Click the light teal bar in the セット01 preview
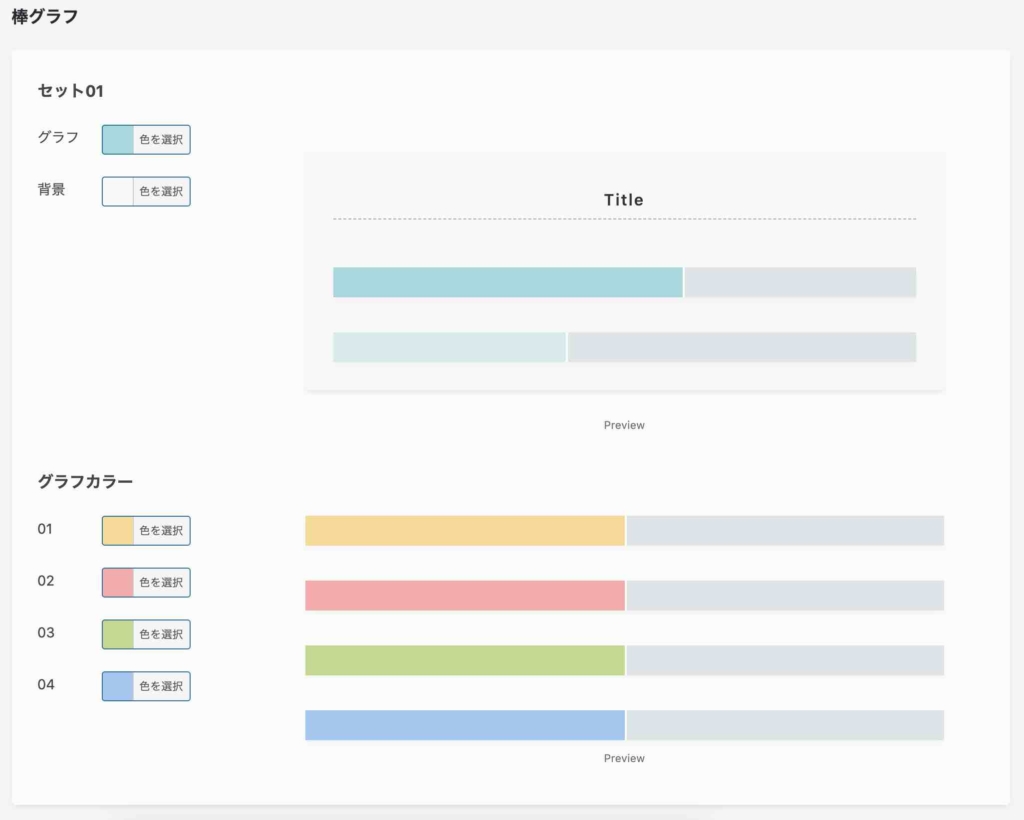The image size is (1024, 820). 449,347
